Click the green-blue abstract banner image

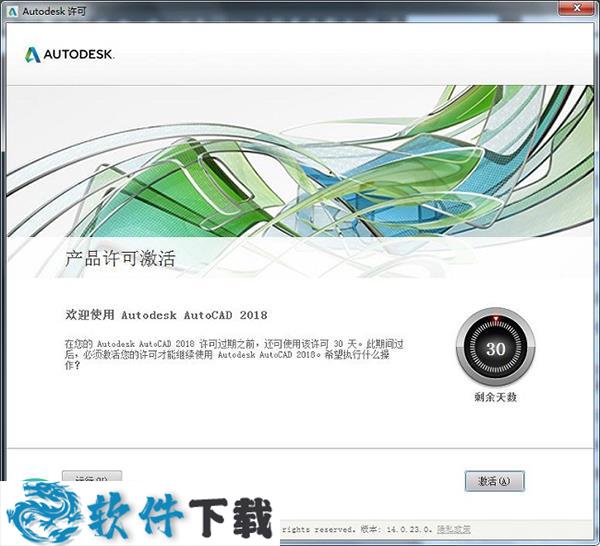point(300,161)
